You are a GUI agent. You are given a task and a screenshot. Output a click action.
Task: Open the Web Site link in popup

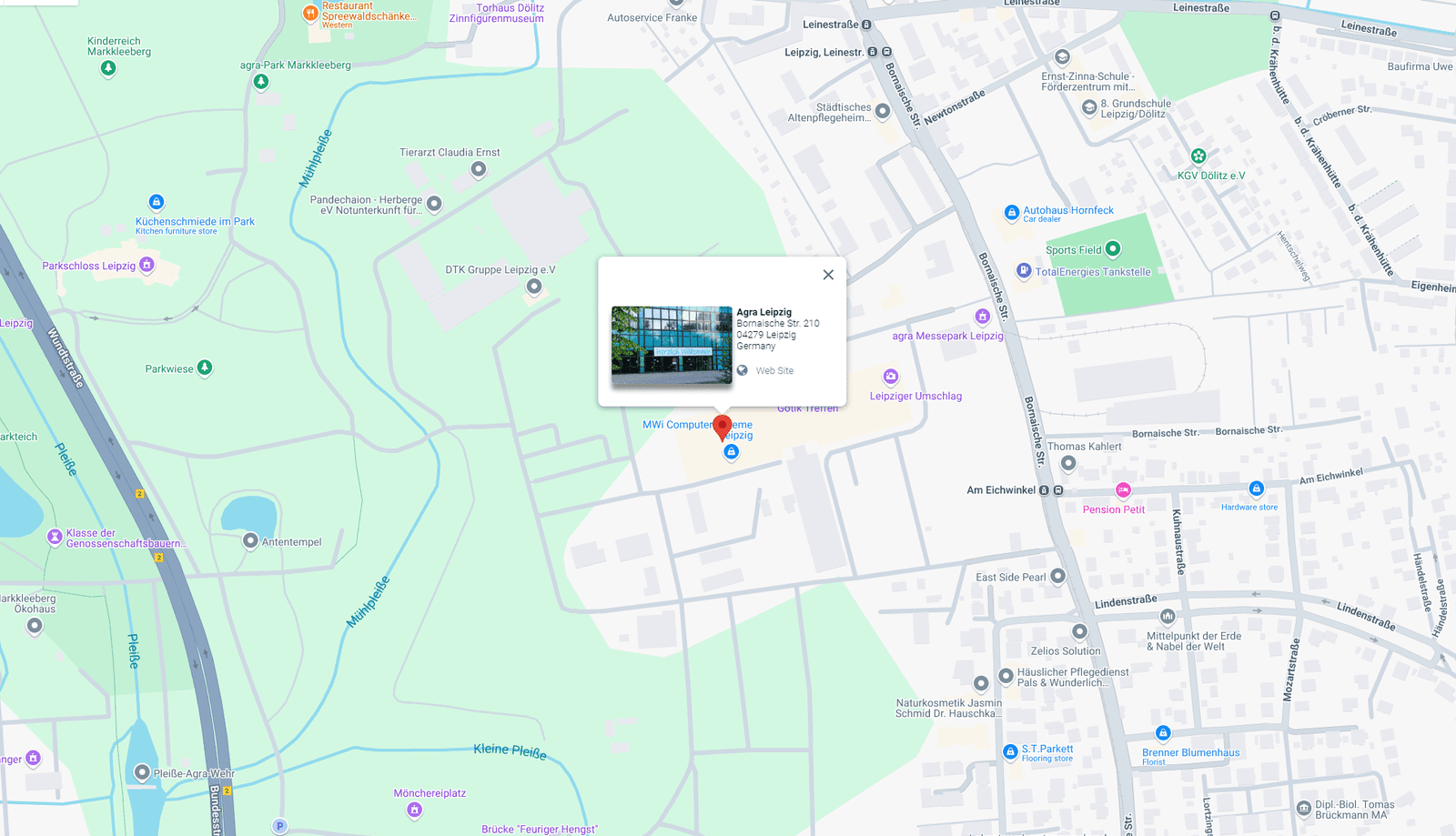pyautogui.click(x=773, y=371)
